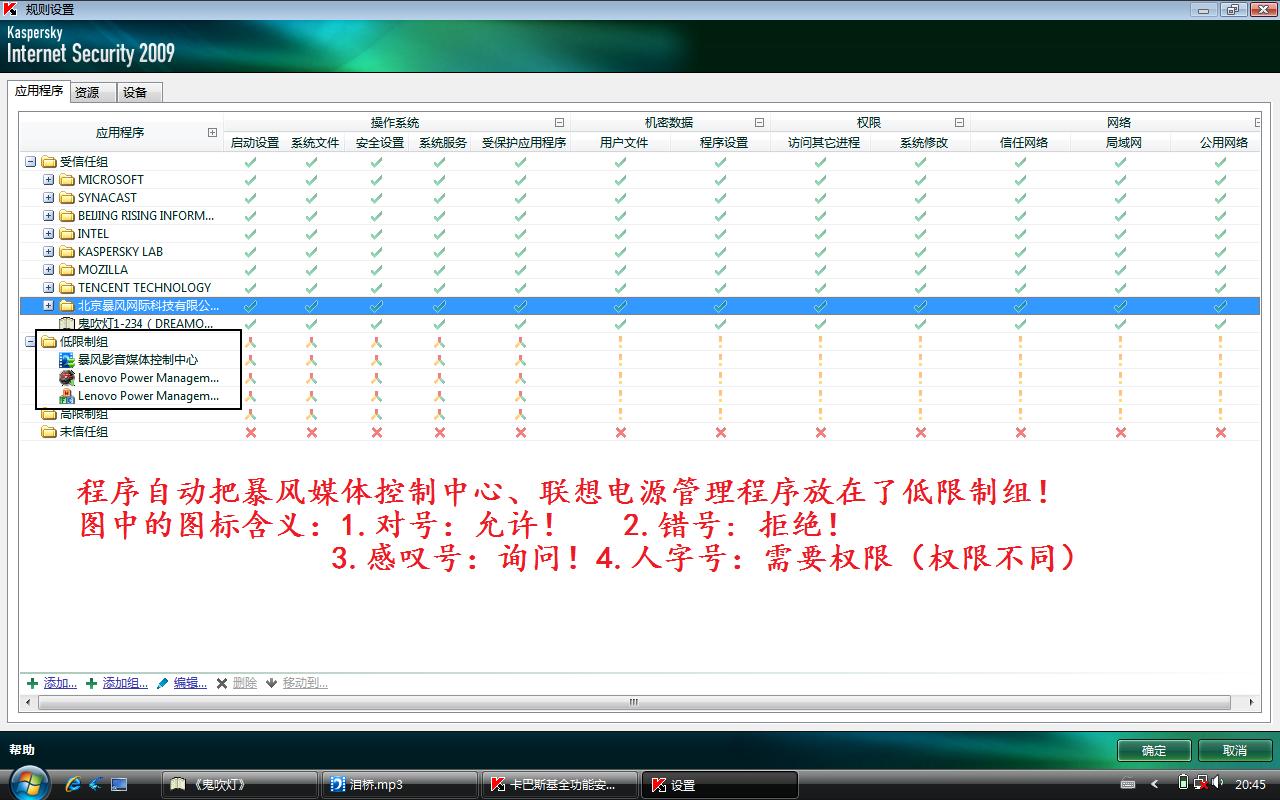Show hidden system tray icons
Viewport: 1280px width, 800px height.
1155,784
